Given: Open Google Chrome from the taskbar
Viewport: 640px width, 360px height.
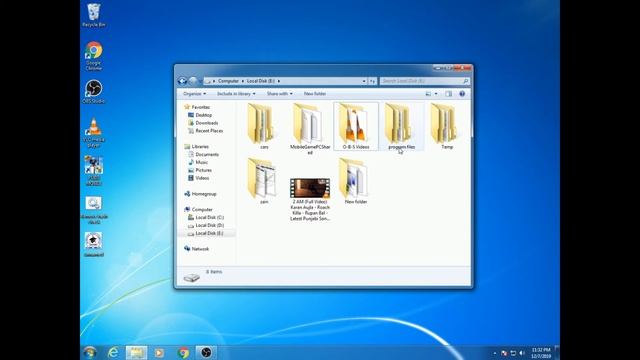Looking at the screenshot, I should coord(183,352).
